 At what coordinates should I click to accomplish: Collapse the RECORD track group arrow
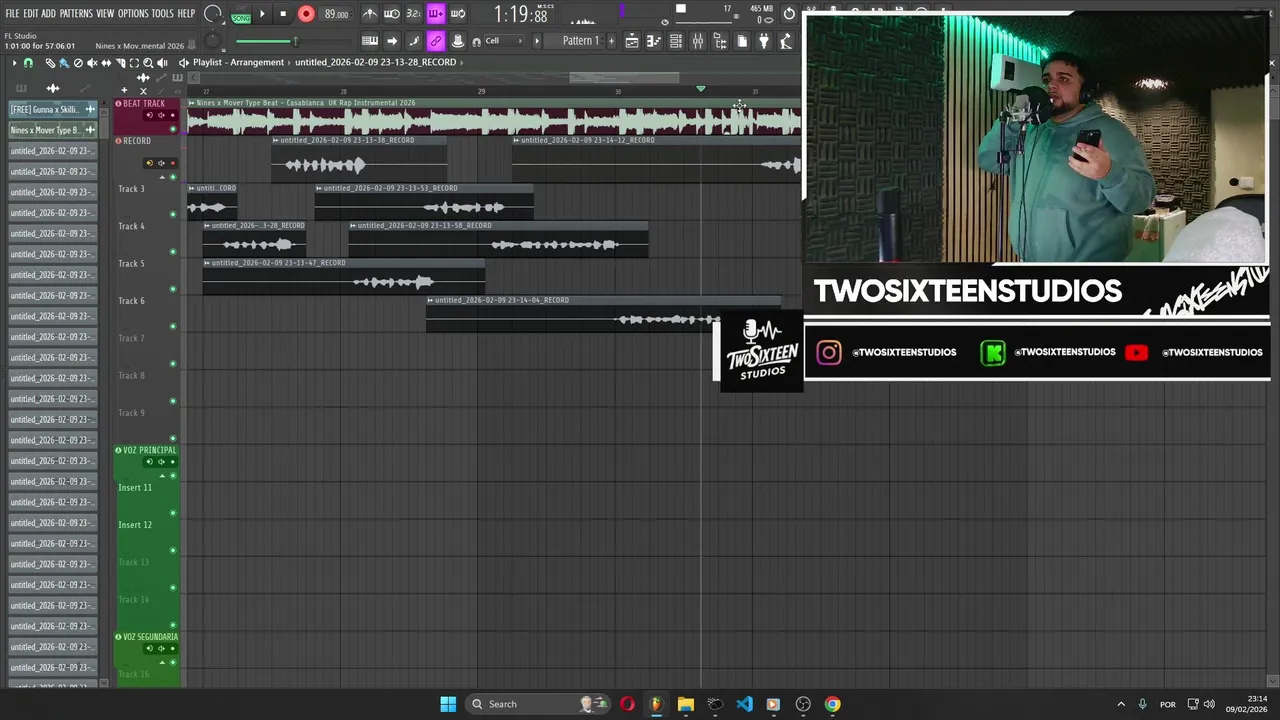(x=162, y=177)
